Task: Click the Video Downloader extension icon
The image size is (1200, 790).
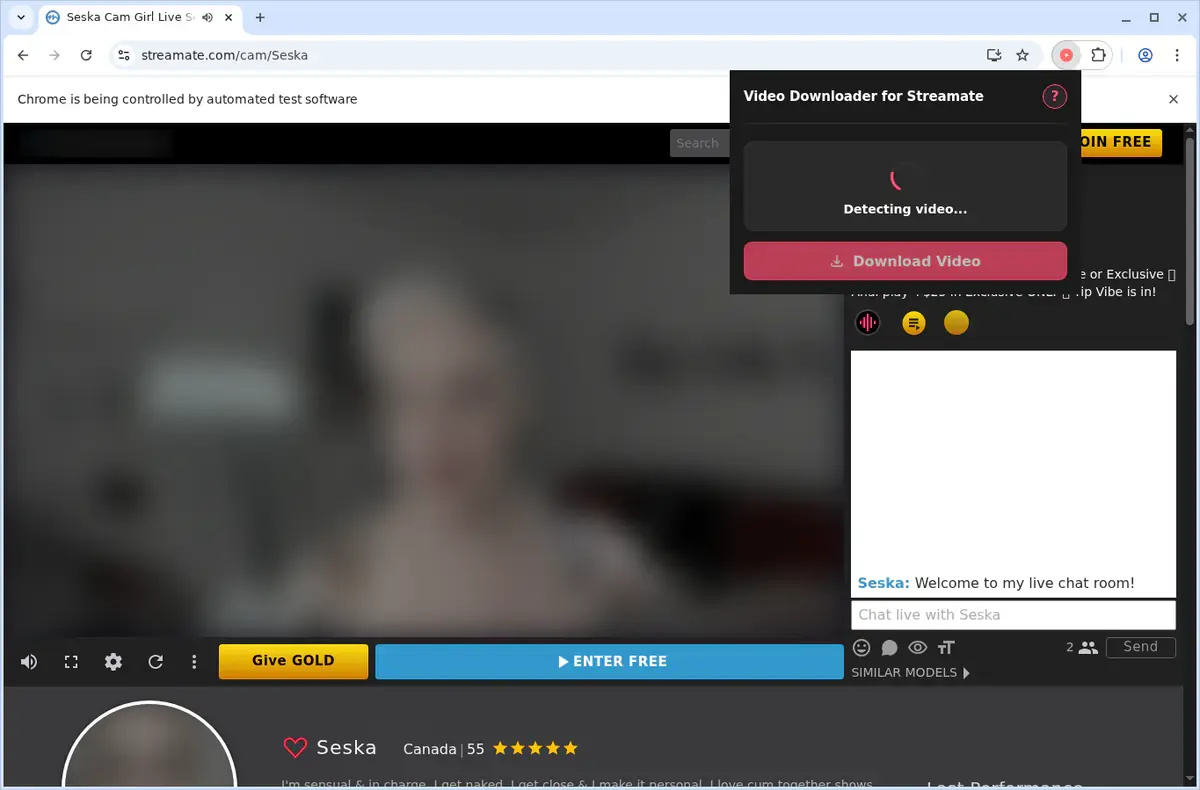Action: pos(1066,56)
